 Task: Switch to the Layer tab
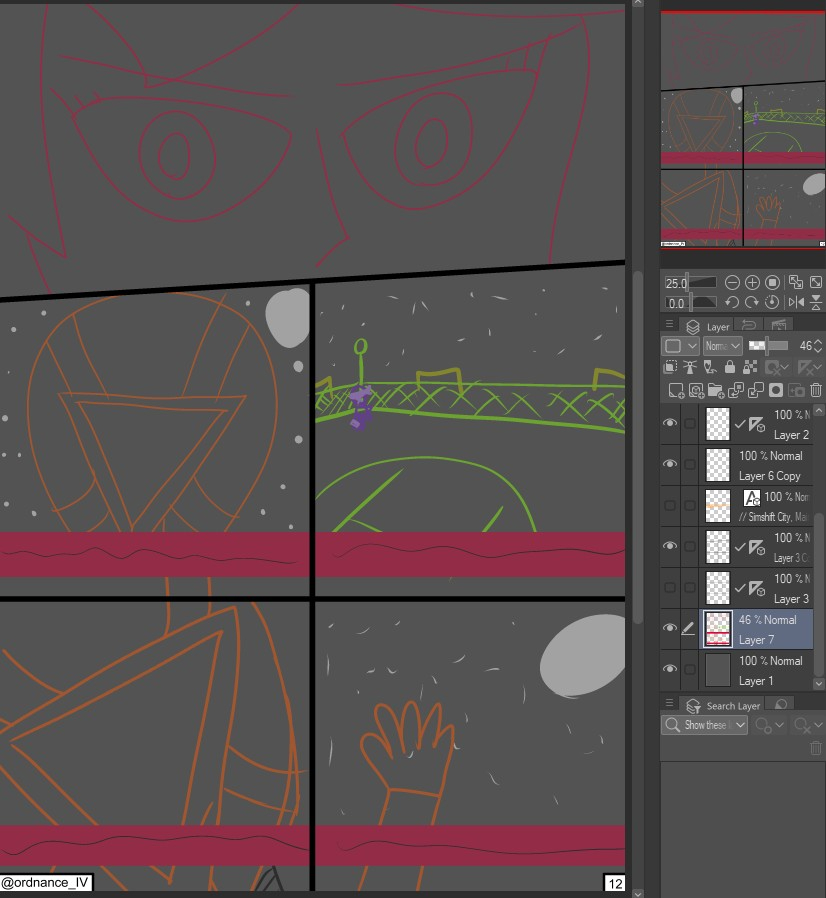[x=709, y=326]
